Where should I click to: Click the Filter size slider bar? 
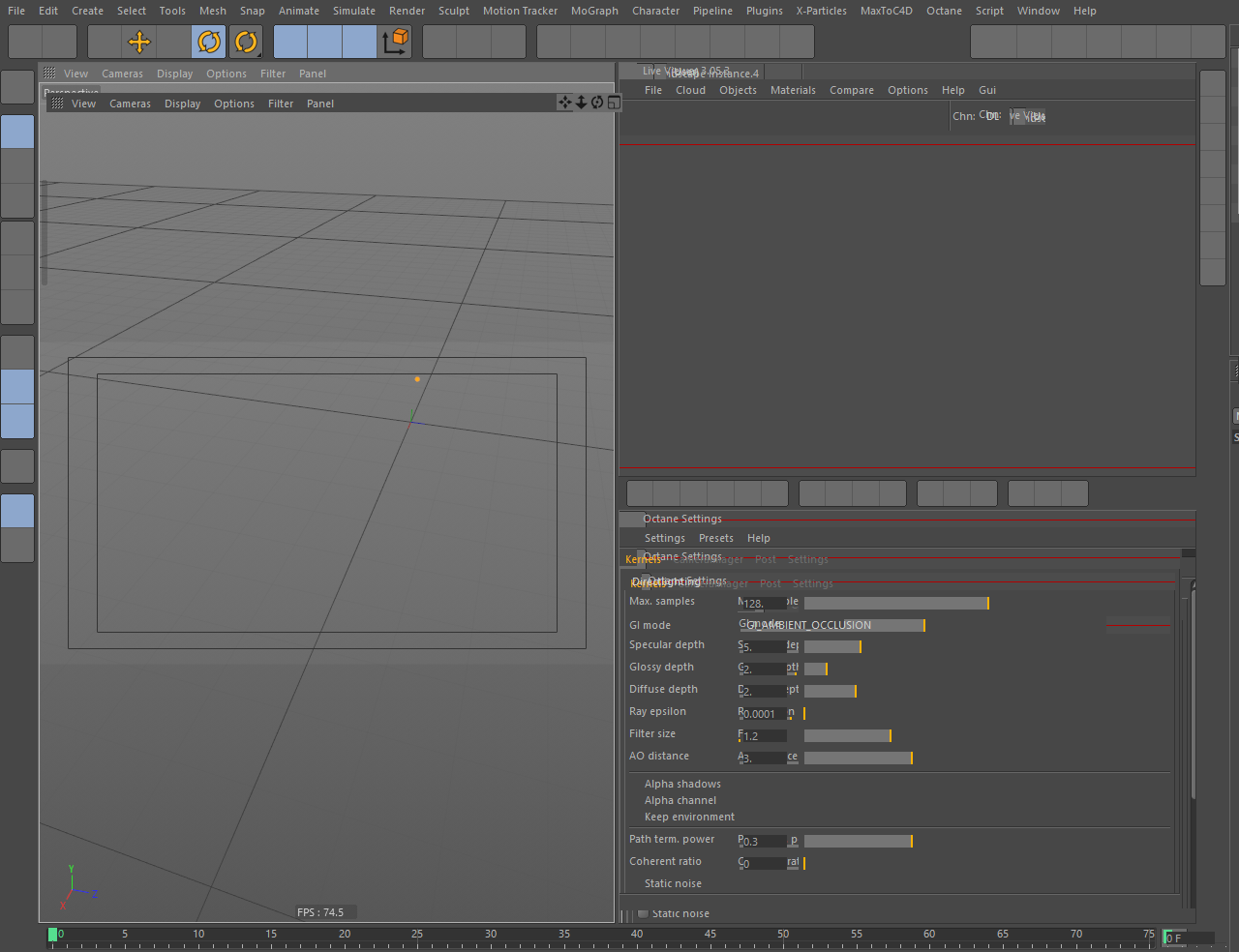coord(847,735)
